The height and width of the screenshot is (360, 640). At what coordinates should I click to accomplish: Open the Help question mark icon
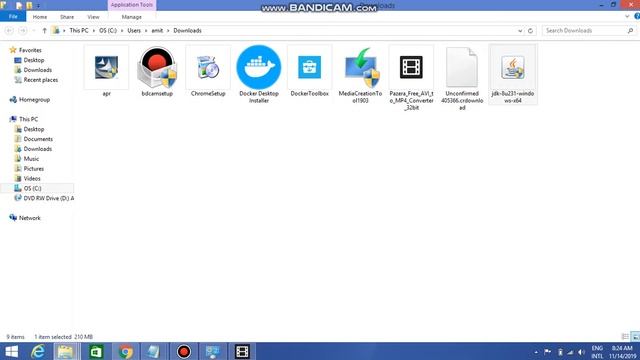point(637,16)
